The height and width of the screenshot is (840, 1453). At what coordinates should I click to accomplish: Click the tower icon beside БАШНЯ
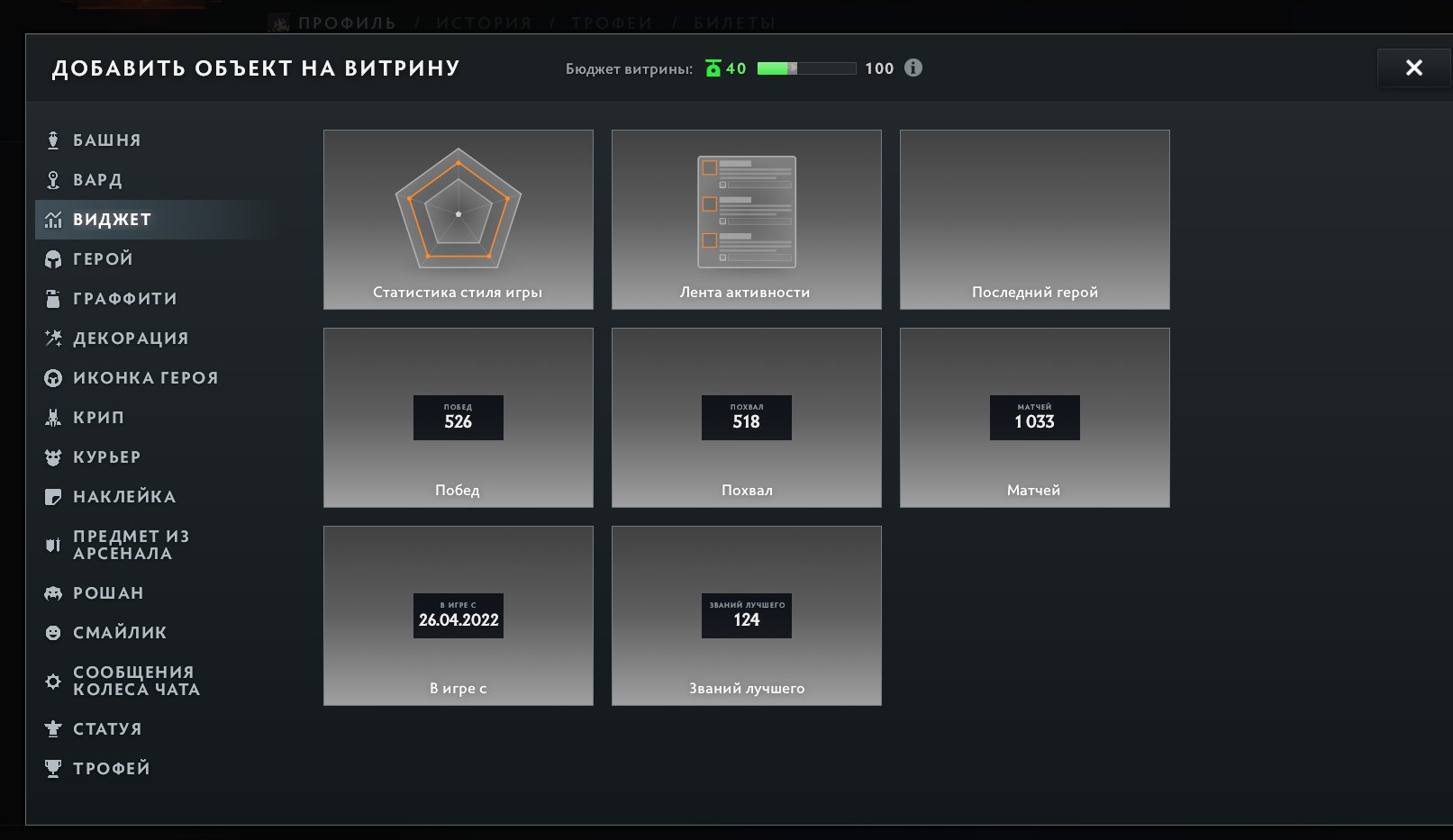[53, 140]
